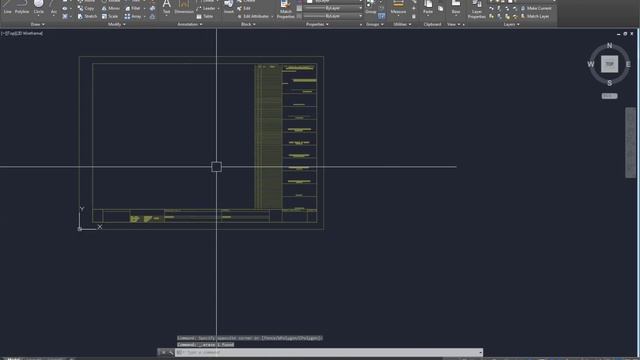Close the command line window

click(163, 352)
